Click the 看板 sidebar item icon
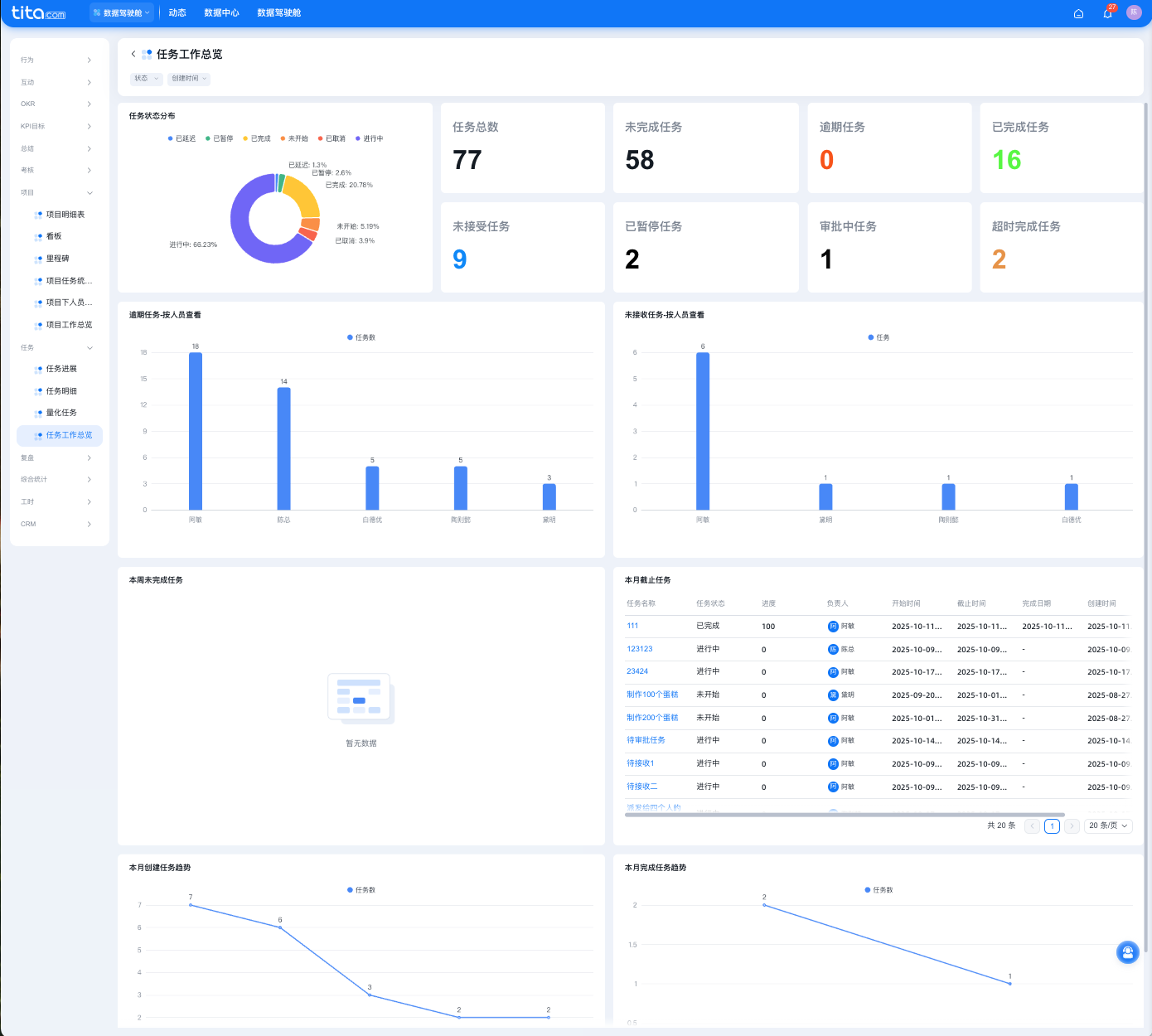 [38, 237]
